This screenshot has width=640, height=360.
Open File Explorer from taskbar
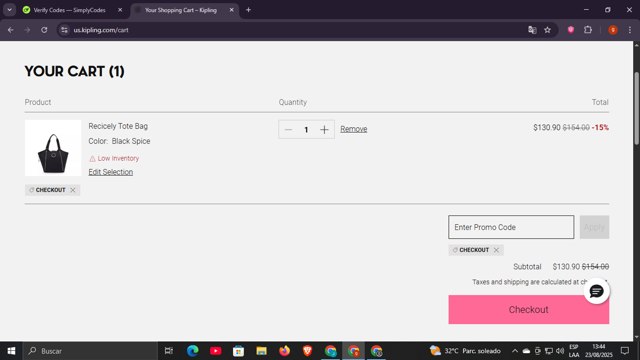click(261, 351)
